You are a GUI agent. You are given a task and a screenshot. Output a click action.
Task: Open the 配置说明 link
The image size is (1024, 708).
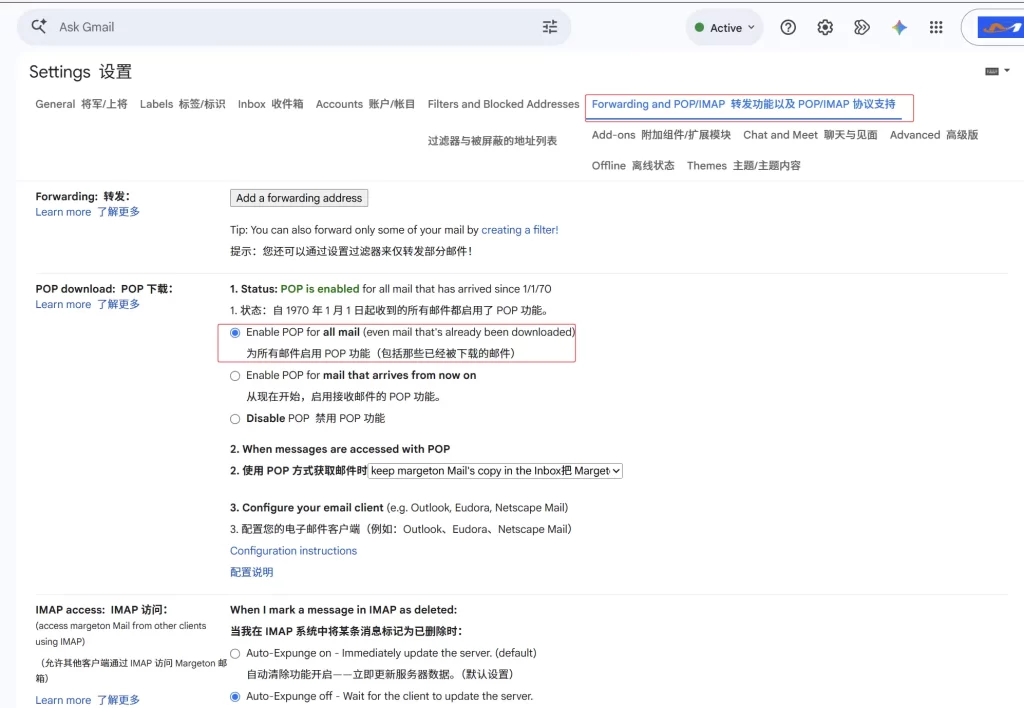(251, 572)
